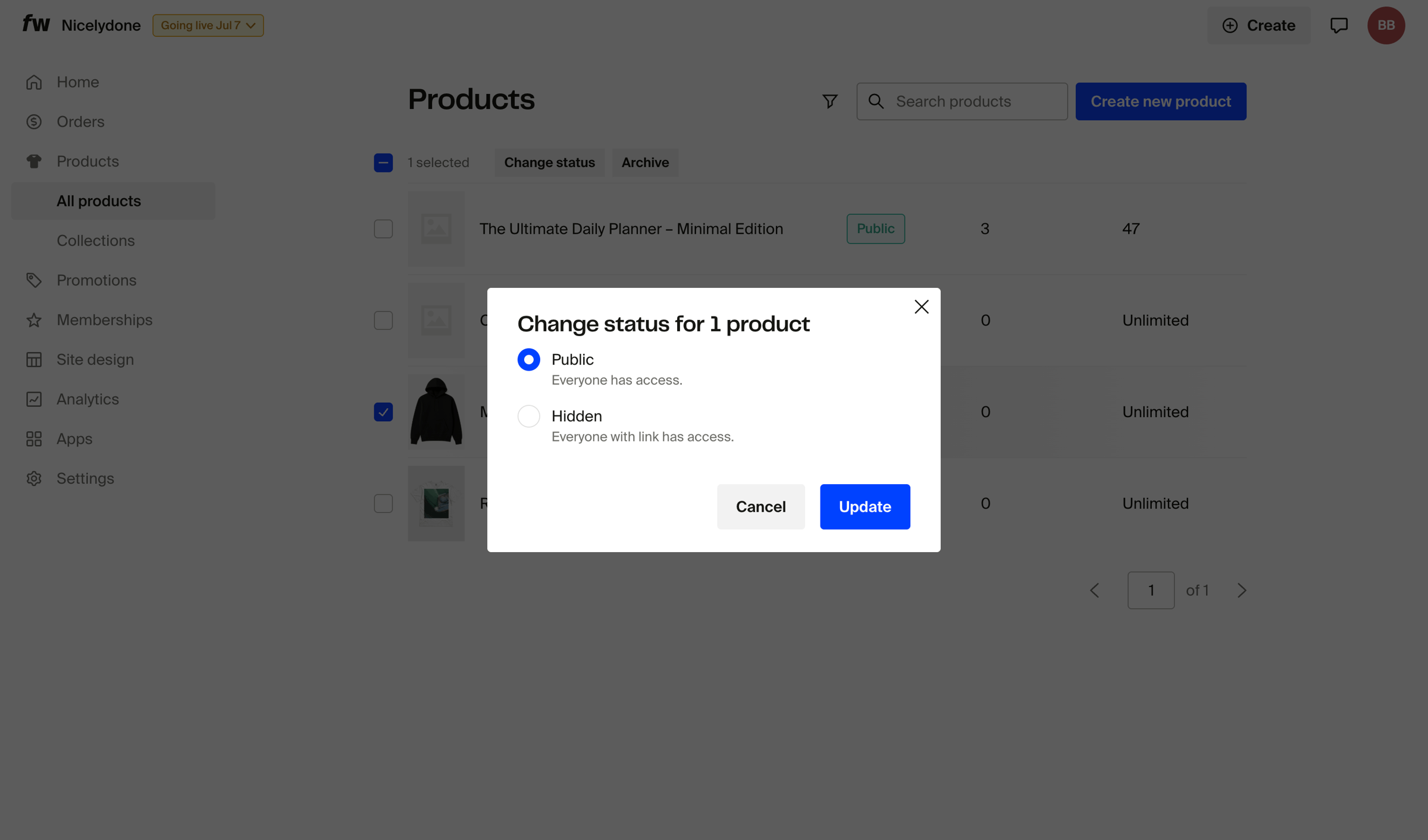This screenshot has height=840, width=1428.
Task: Click the page number input box
Action: 1151,590
